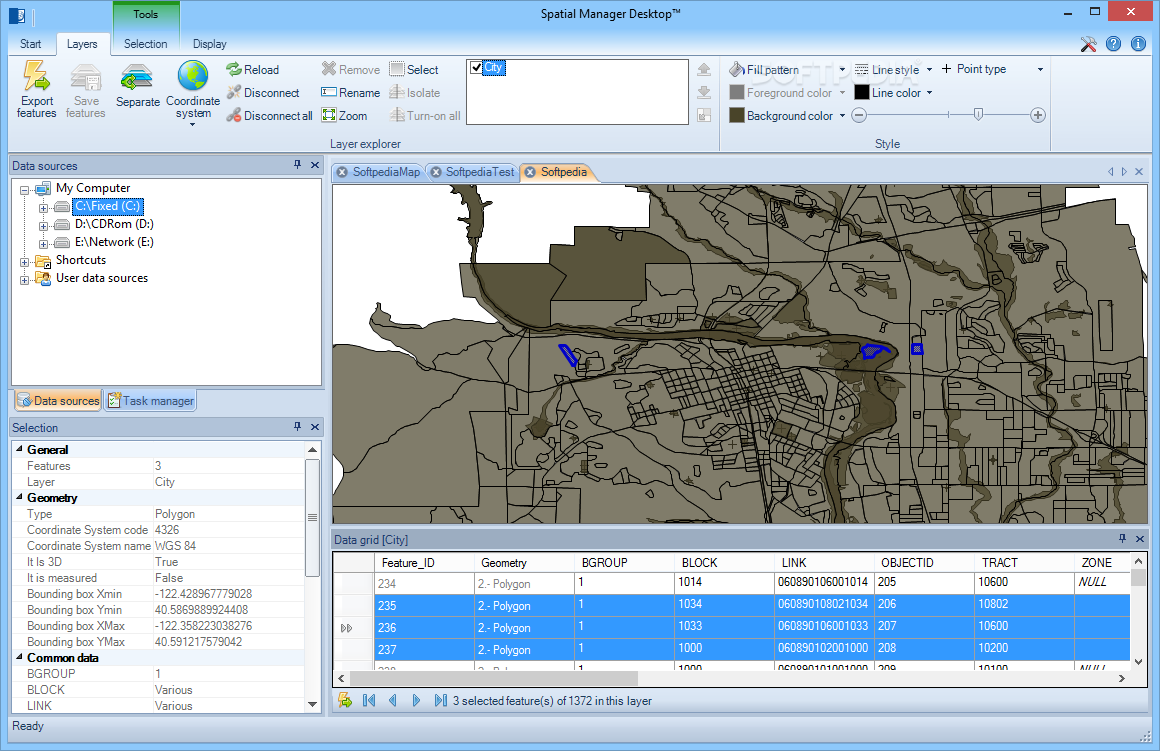This screenshot has width=1160, height=751.
Task: Click Disconnect all
Action: click(x=269, y=115)
